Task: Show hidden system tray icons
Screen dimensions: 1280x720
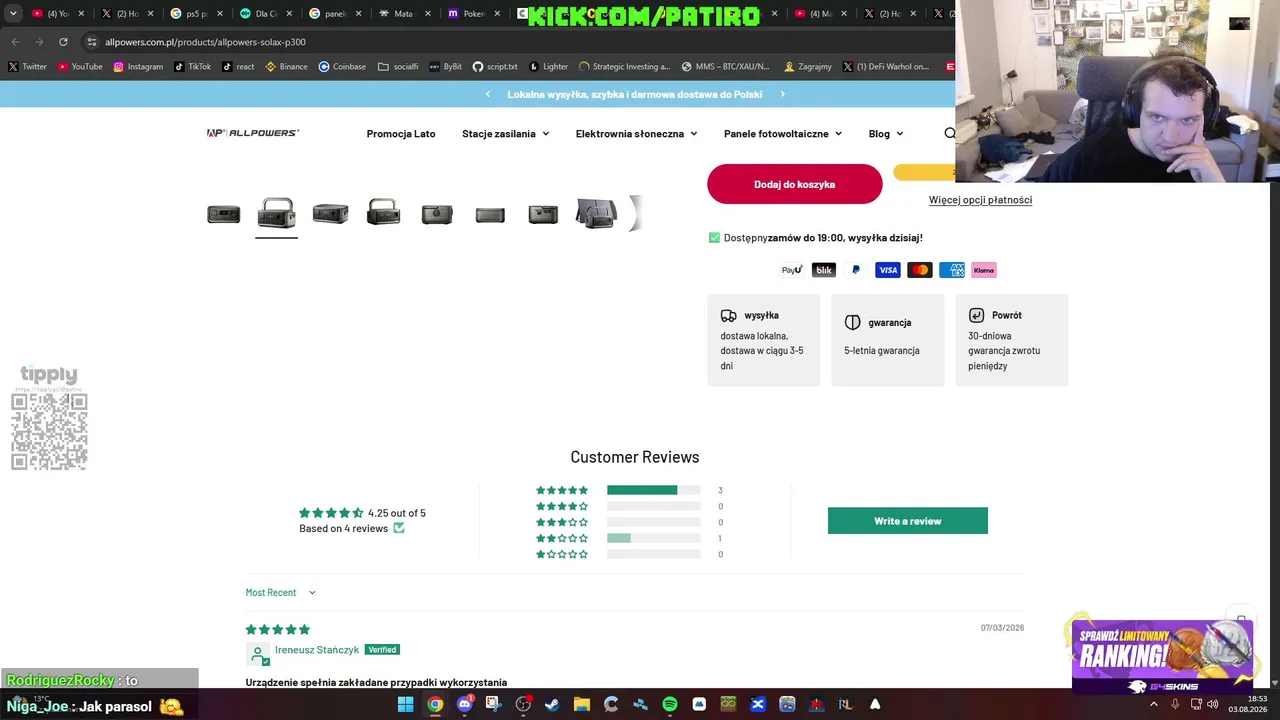Action: (x=1153, y=704)
